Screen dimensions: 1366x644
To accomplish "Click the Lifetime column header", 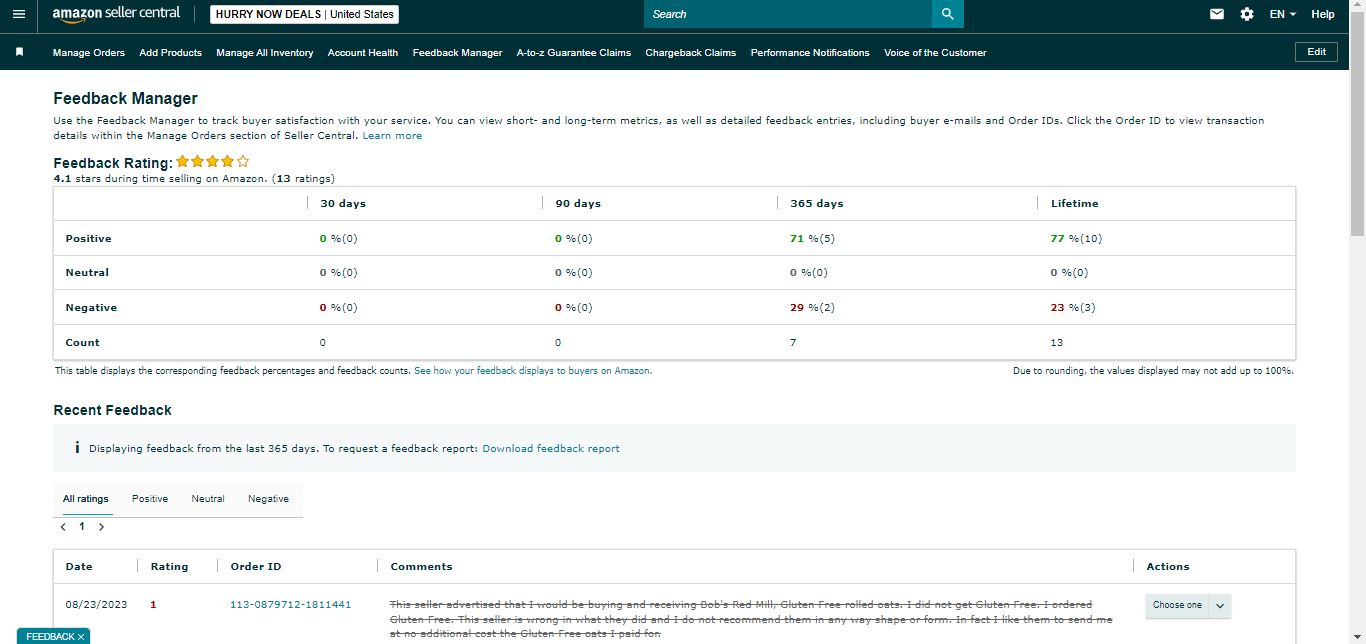I will 1075,203.
